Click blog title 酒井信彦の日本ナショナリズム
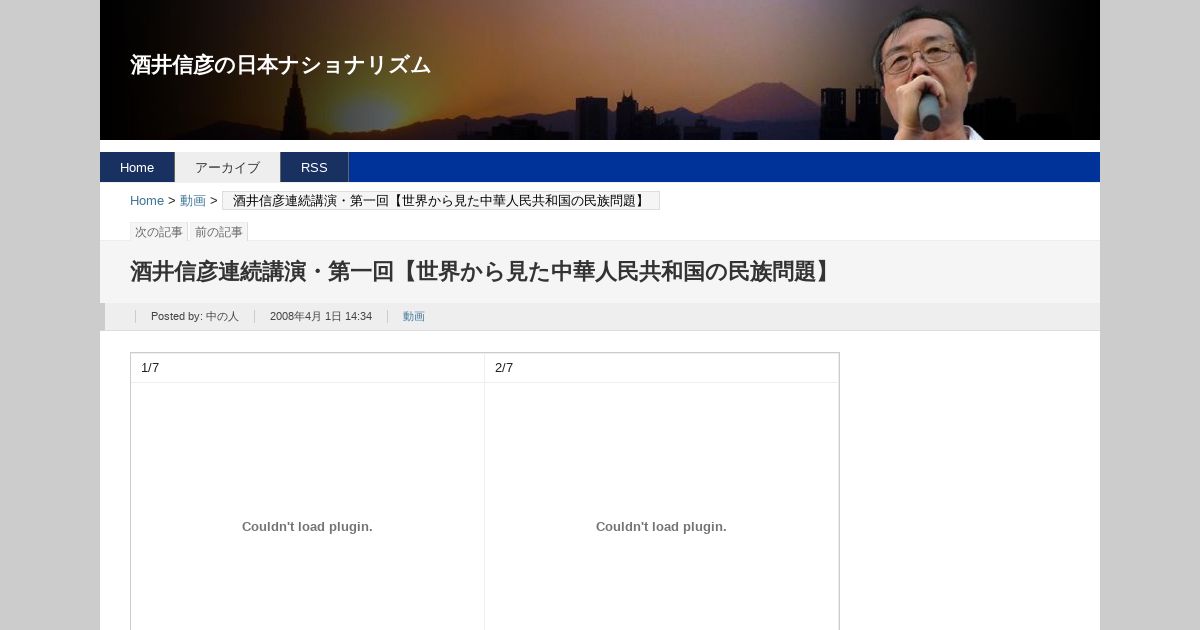 [x=280, y=65]
